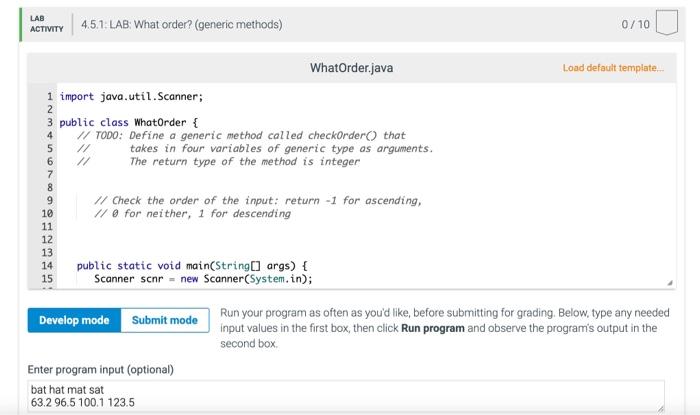Click Load default template link

tap(613, 68)
